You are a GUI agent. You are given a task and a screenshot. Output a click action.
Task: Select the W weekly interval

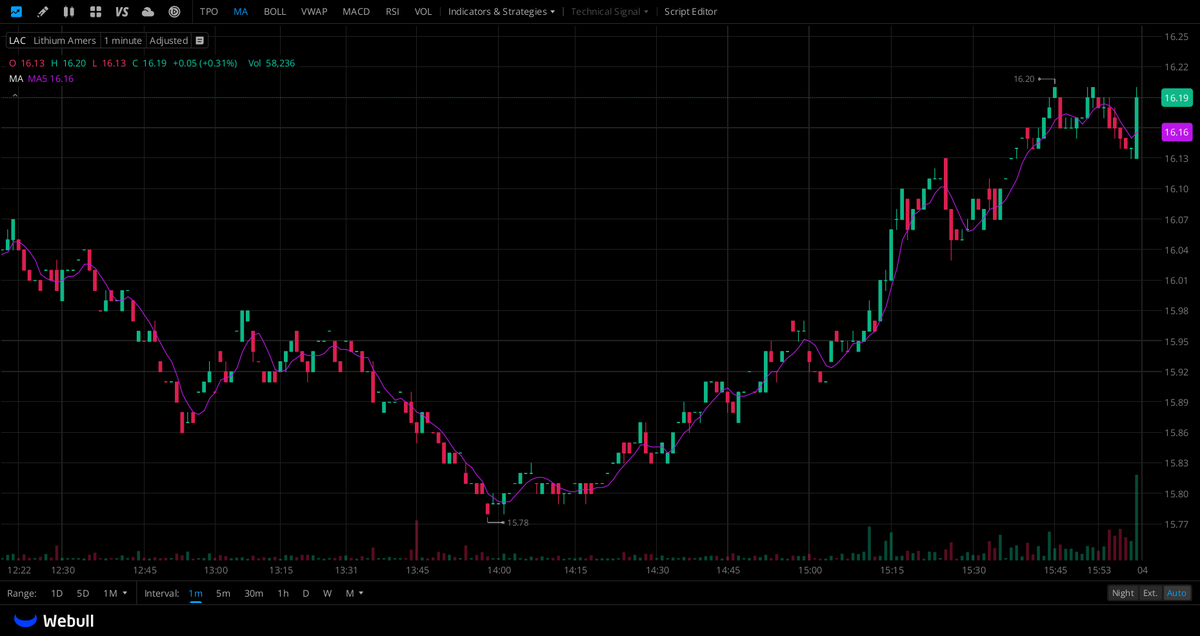point(327,593)
